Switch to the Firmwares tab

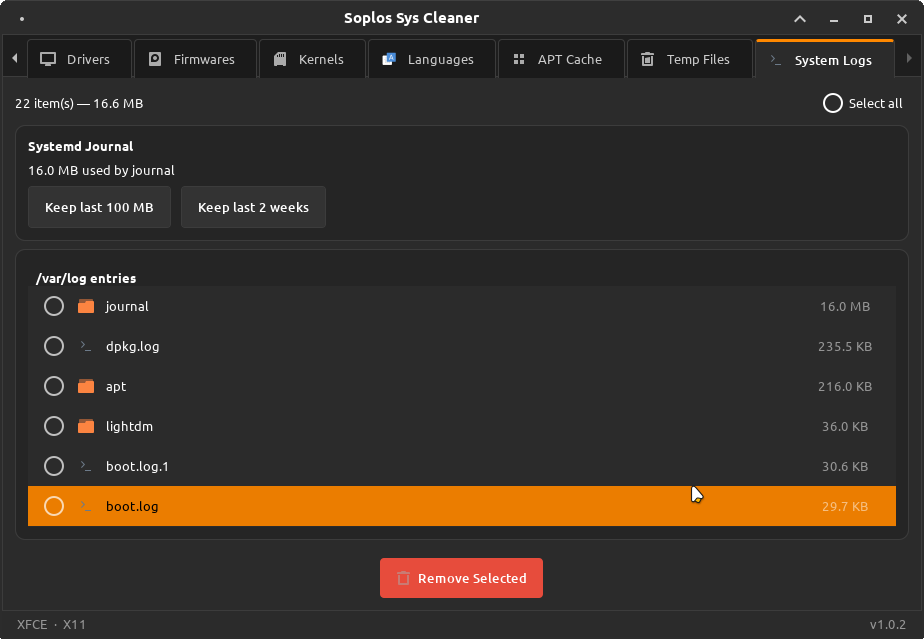(x=196, y=59)
